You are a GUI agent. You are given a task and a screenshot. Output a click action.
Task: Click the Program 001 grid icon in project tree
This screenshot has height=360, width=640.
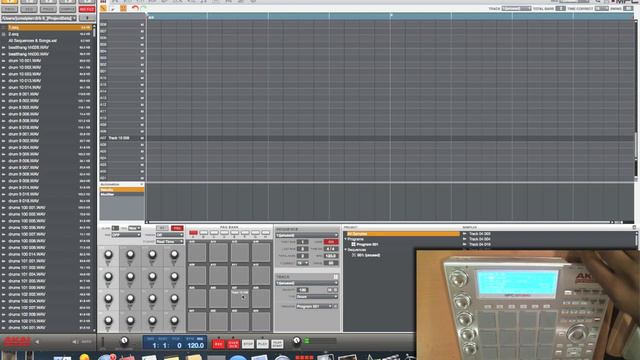pos(353,244)
